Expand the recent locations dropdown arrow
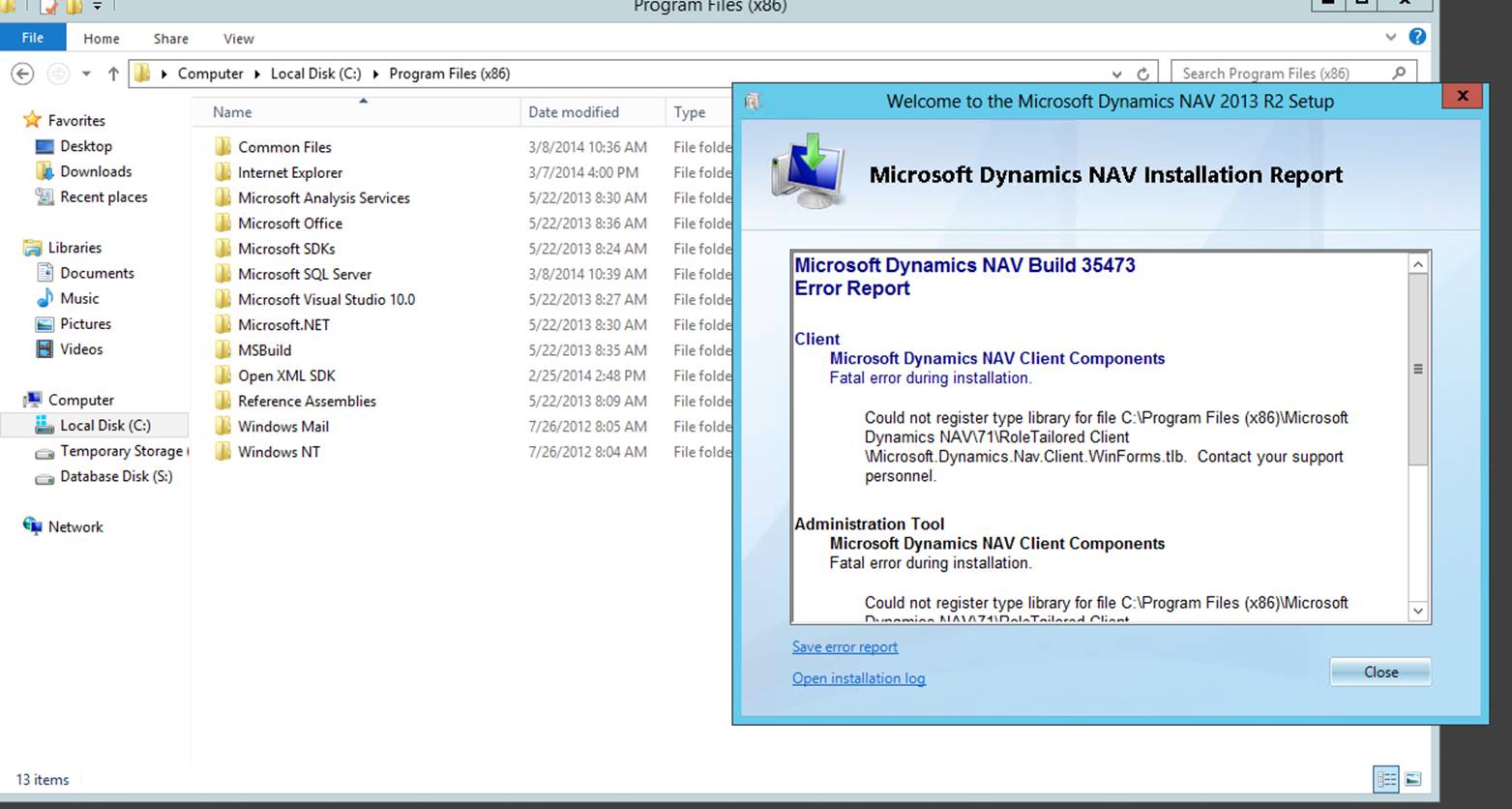This screenshot has width=1512, height=809. [86, 73]
